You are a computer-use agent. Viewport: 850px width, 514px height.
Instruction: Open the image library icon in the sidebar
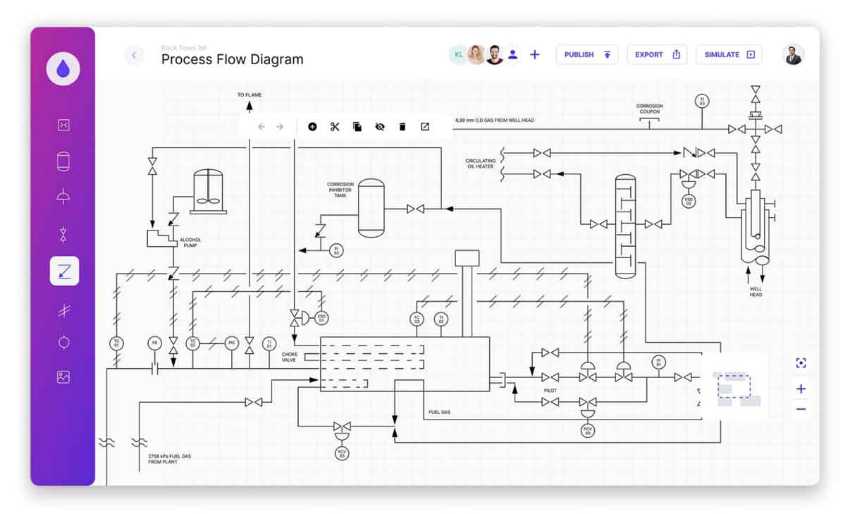click(x=64, y=377)
